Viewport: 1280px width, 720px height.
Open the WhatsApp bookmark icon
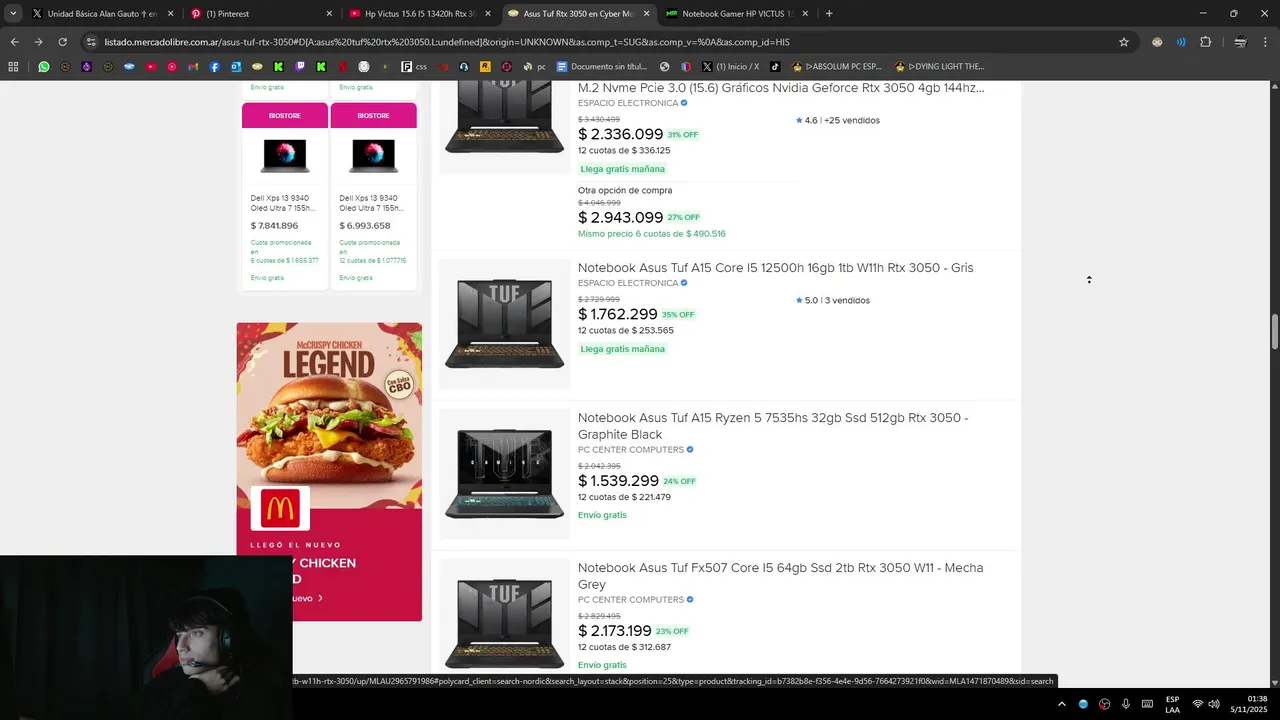coord(44,67)
